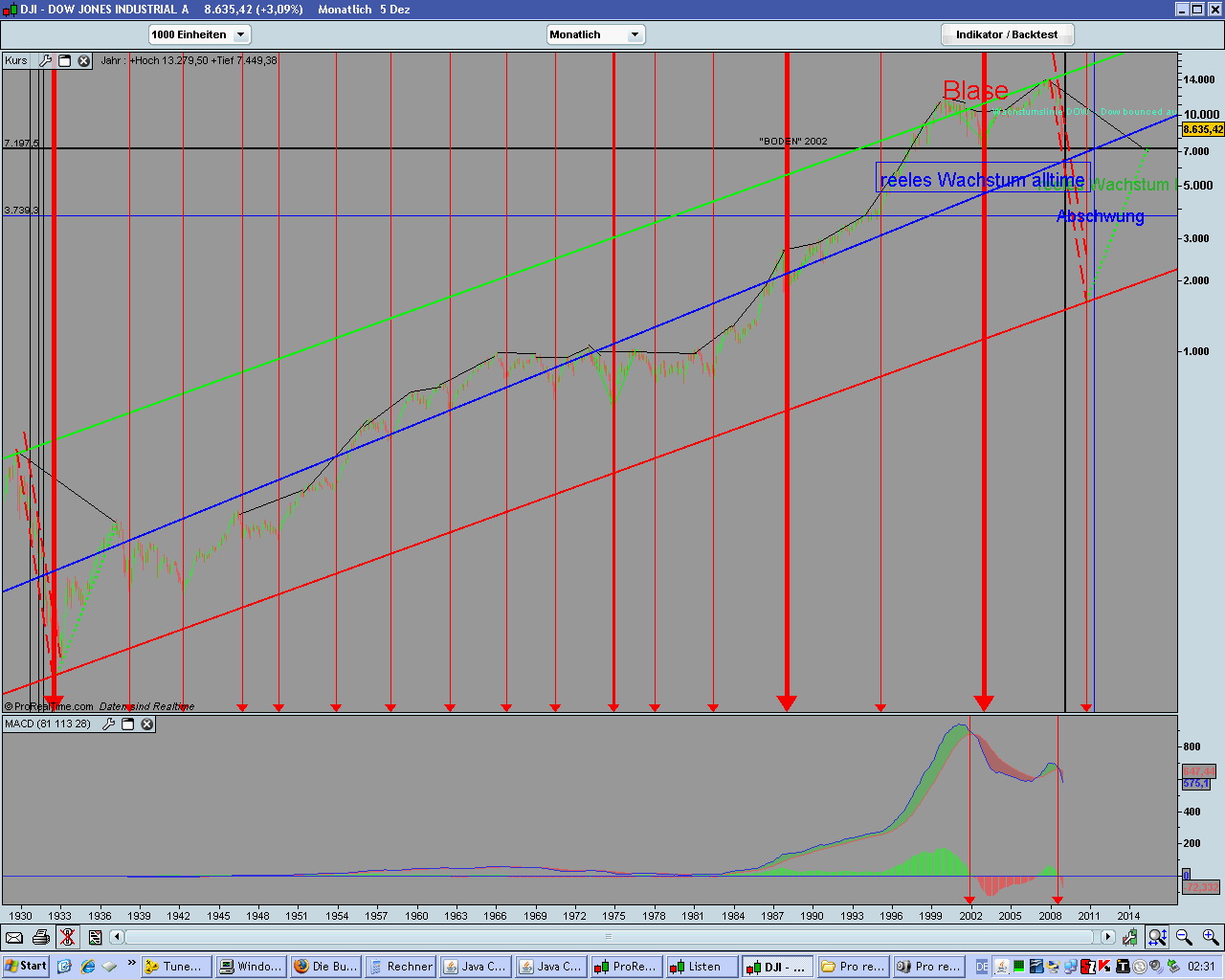Image resolution: width=1225 pixels, height=980 pixels.
Task: Switch to the ProRe... taskbar window
Action: (x=625, y=967)
